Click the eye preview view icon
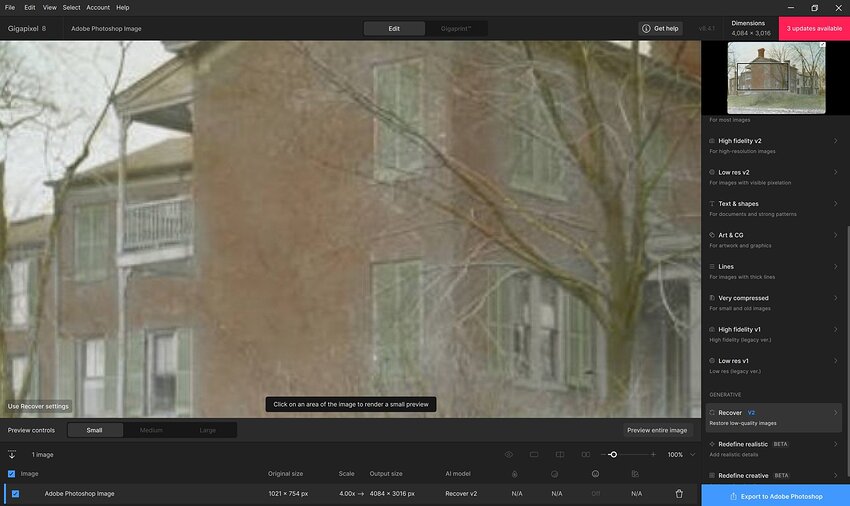Screen dimensions: 850x506 508,454
